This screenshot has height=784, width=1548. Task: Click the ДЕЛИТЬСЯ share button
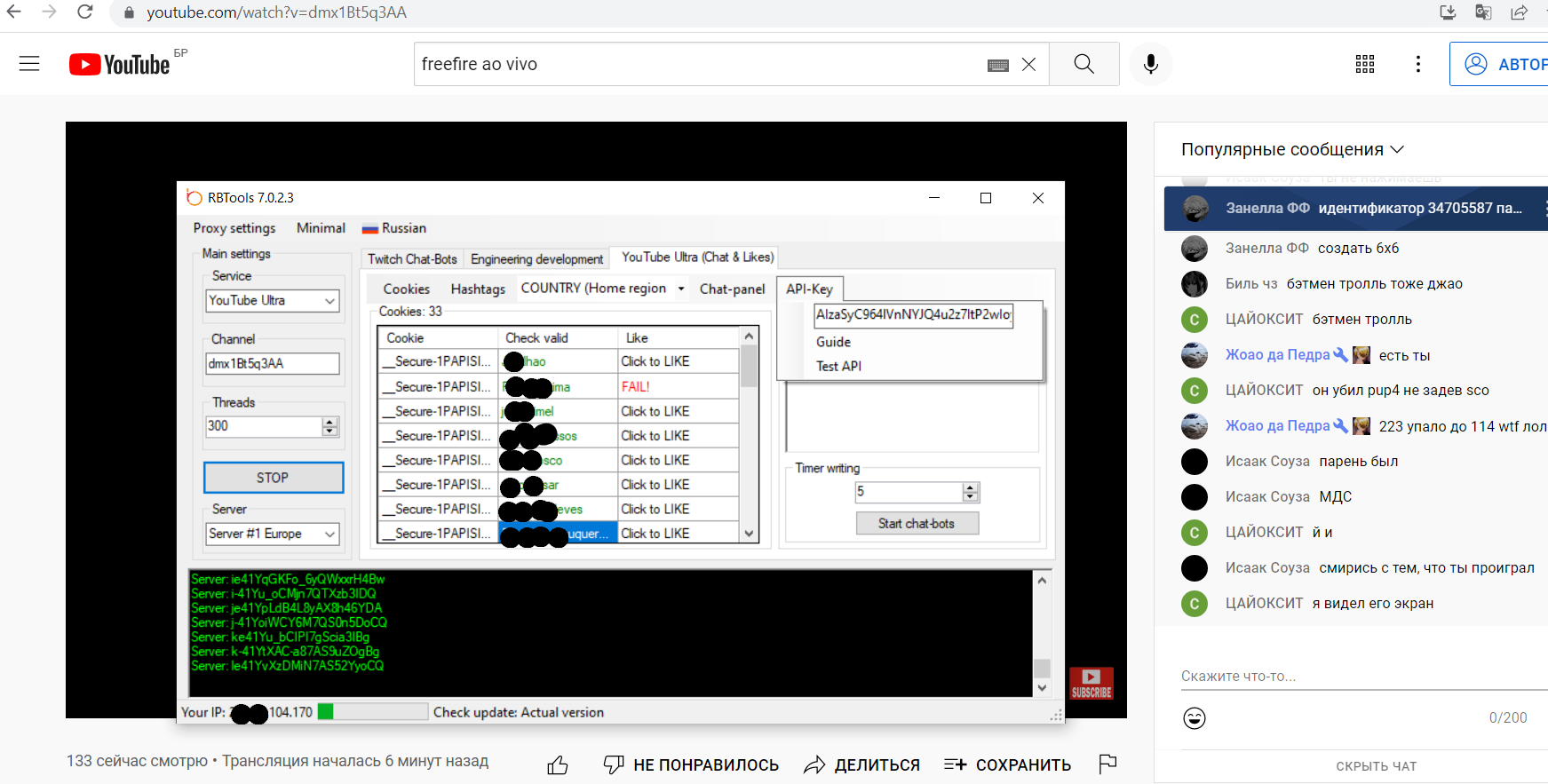(x=861, y=764)
